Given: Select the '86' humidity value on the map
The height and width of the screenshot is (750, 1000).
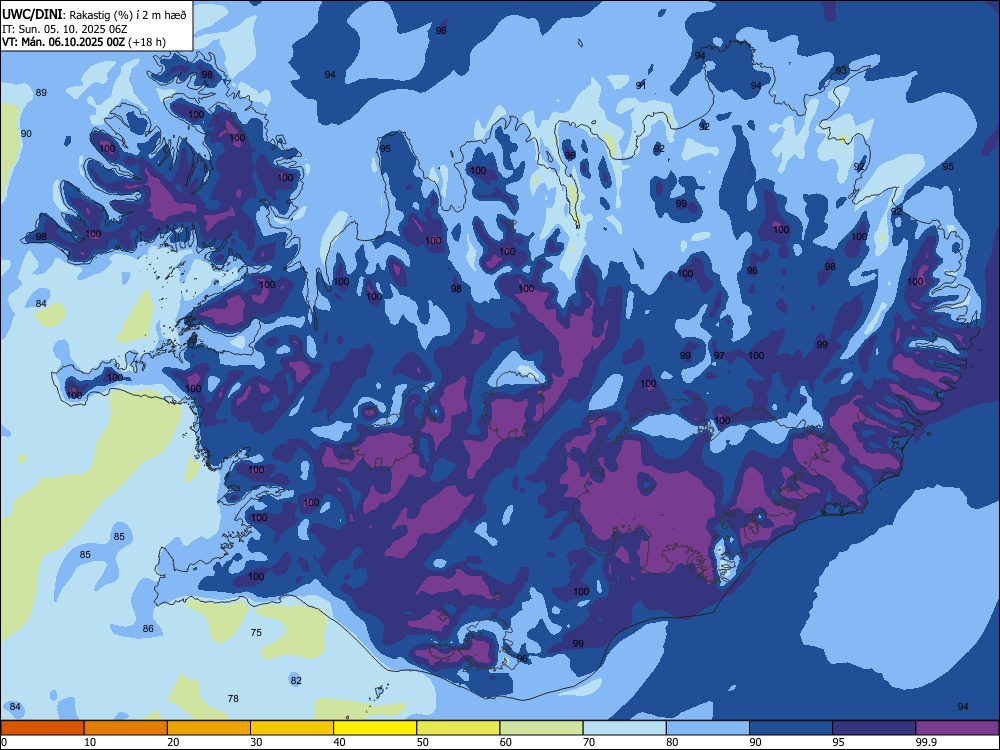Looking at the screenshot, I should pos(148,629).
